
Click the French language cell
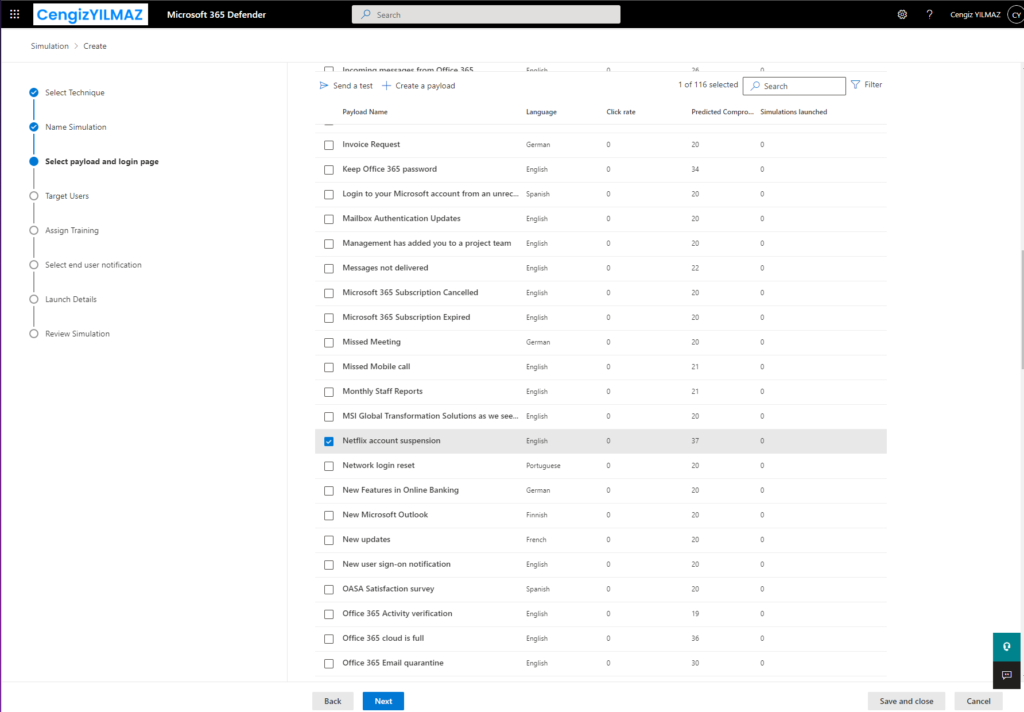click(536, 540)
